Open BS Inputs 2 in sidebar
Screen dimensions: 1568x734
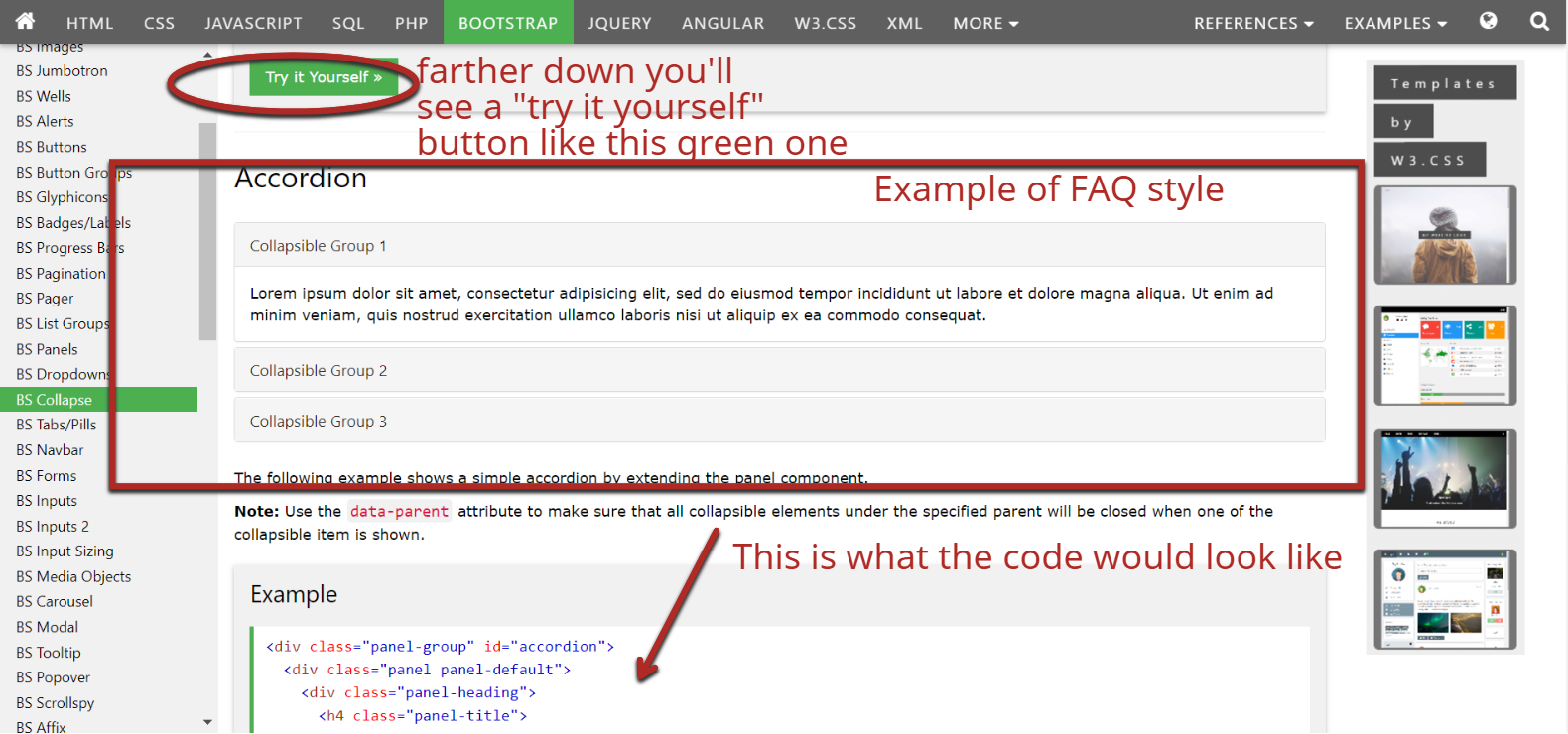click(x=53, y=527)
